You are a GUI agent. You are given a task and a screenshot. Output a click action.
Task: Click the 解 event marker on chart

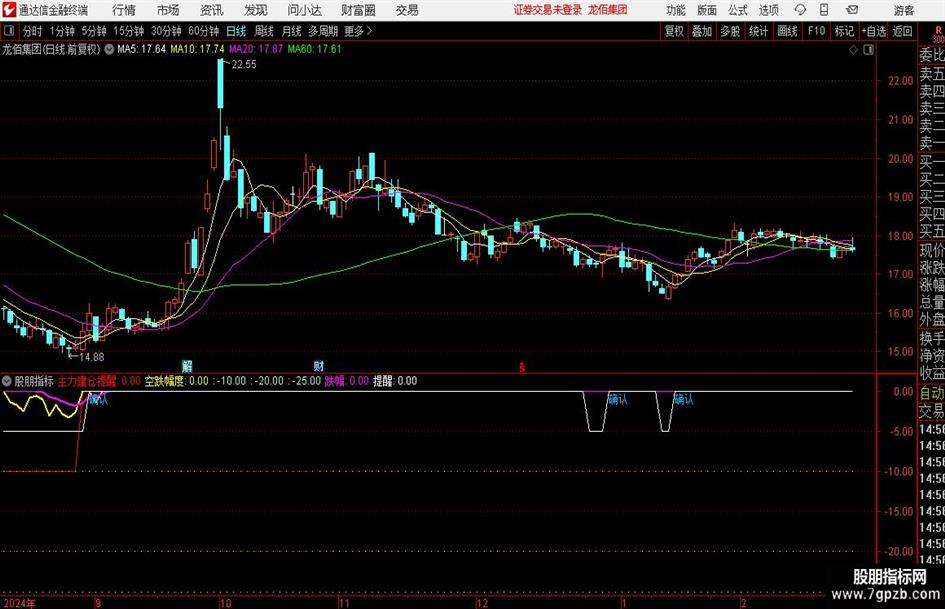pyautogui.click(x=187, y=366)
